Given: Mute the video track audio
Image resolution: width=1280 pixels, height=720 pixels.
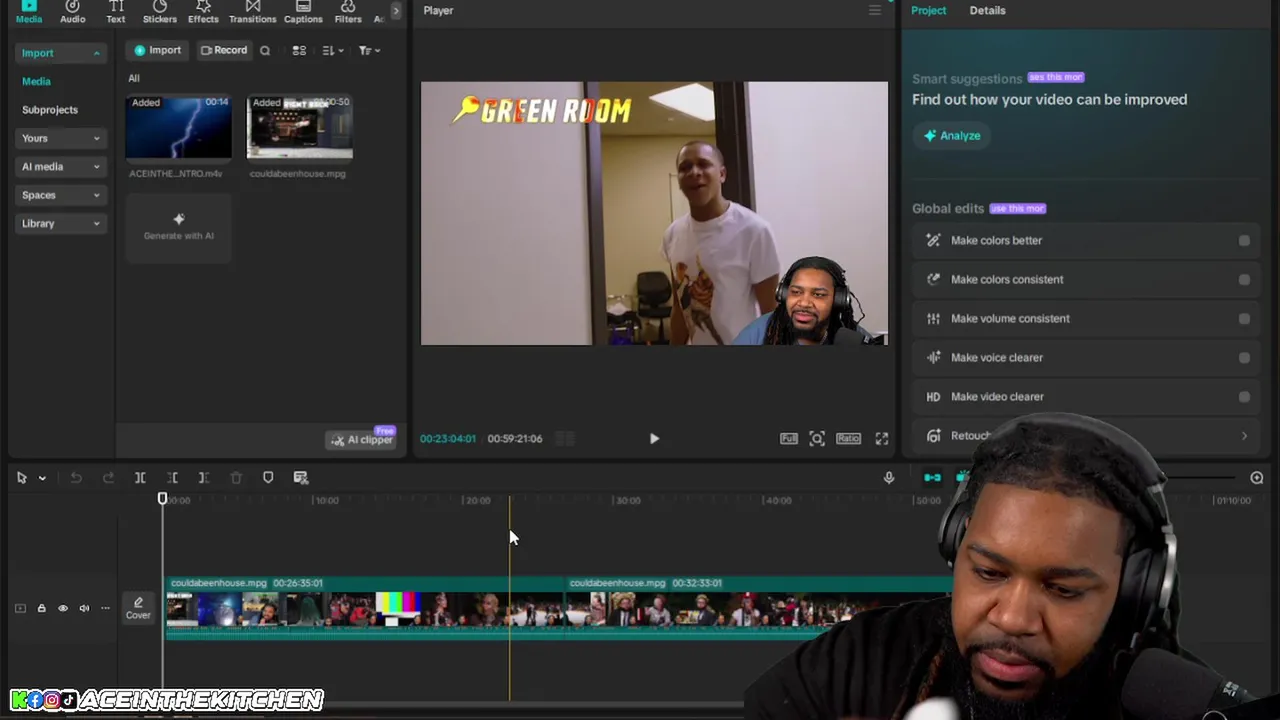Looking at the screenshot, I should point(84,608).
